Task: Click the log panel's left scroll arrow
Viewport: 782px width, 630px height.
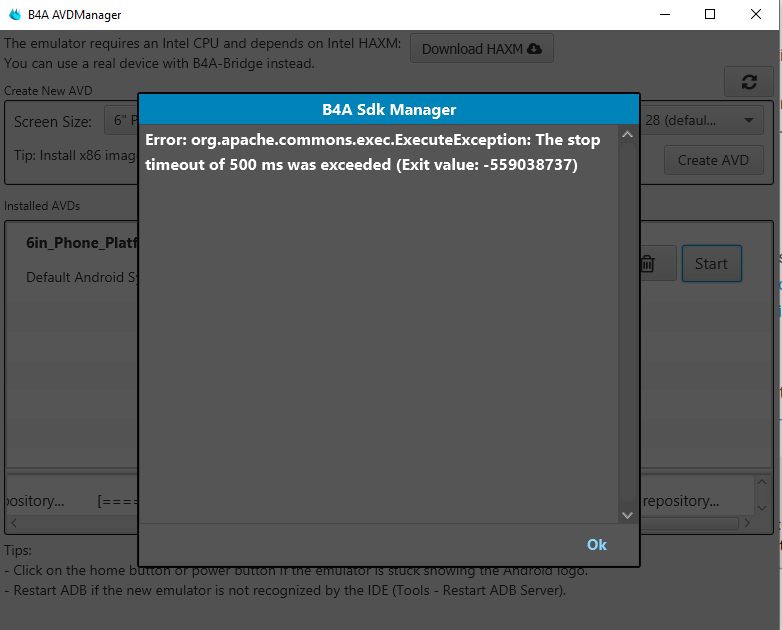Action: tap(14, 523)
